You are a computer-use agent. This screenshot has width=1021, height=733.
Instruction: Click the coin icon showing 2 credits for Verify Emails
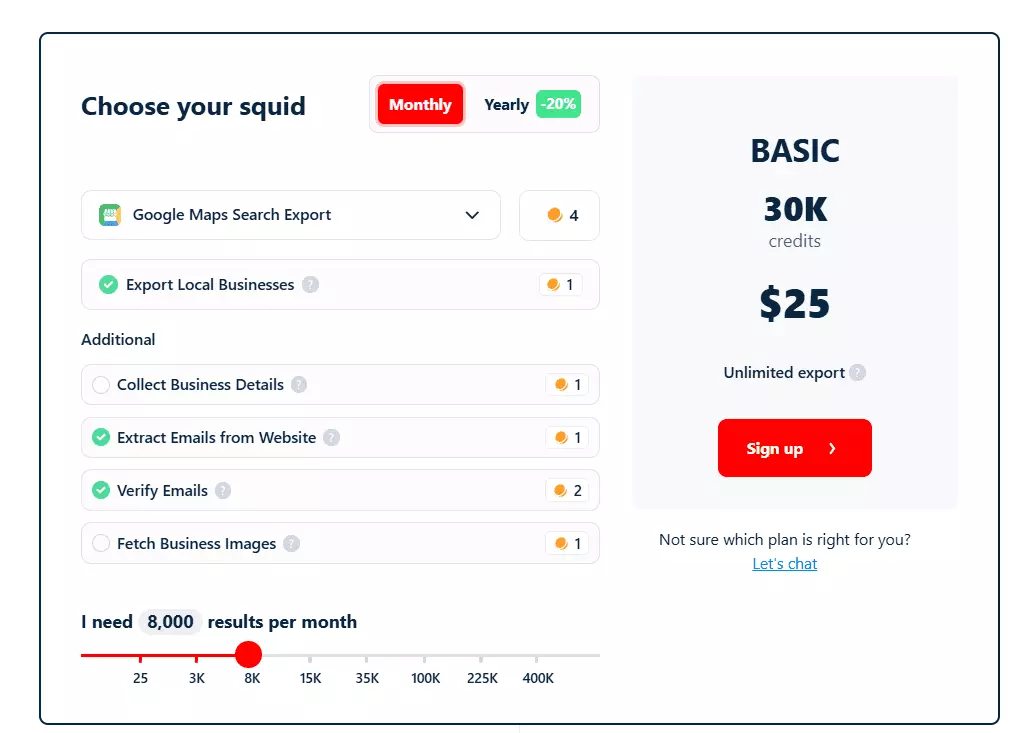[x=557, y=490]
